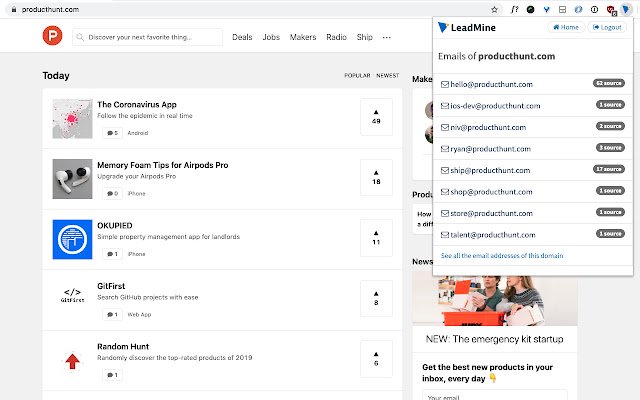640x400 pixels.
Task: Sort products by Newest
Action: pos(387,76)
